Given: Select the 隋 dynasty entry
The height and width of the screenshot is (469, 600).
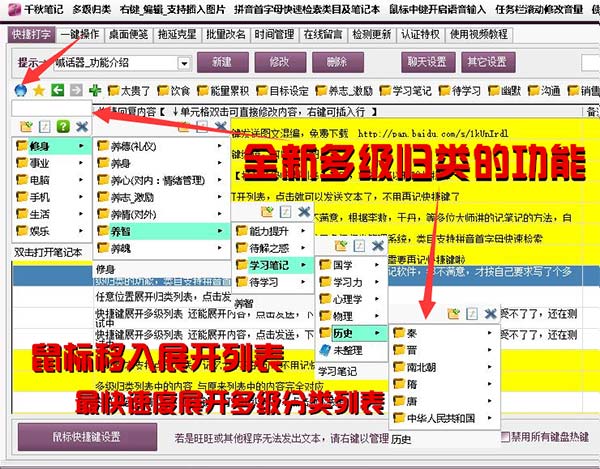Looking at the screenshot, I should 444,384.
